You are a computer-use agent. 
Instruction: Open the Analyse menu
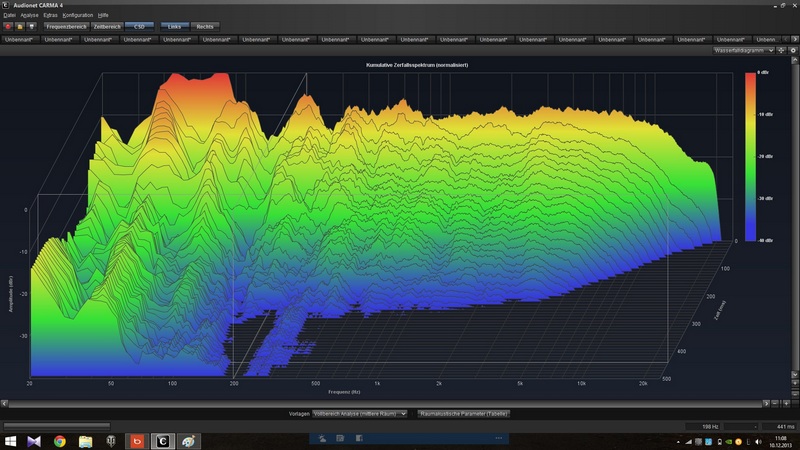[29, 16]
